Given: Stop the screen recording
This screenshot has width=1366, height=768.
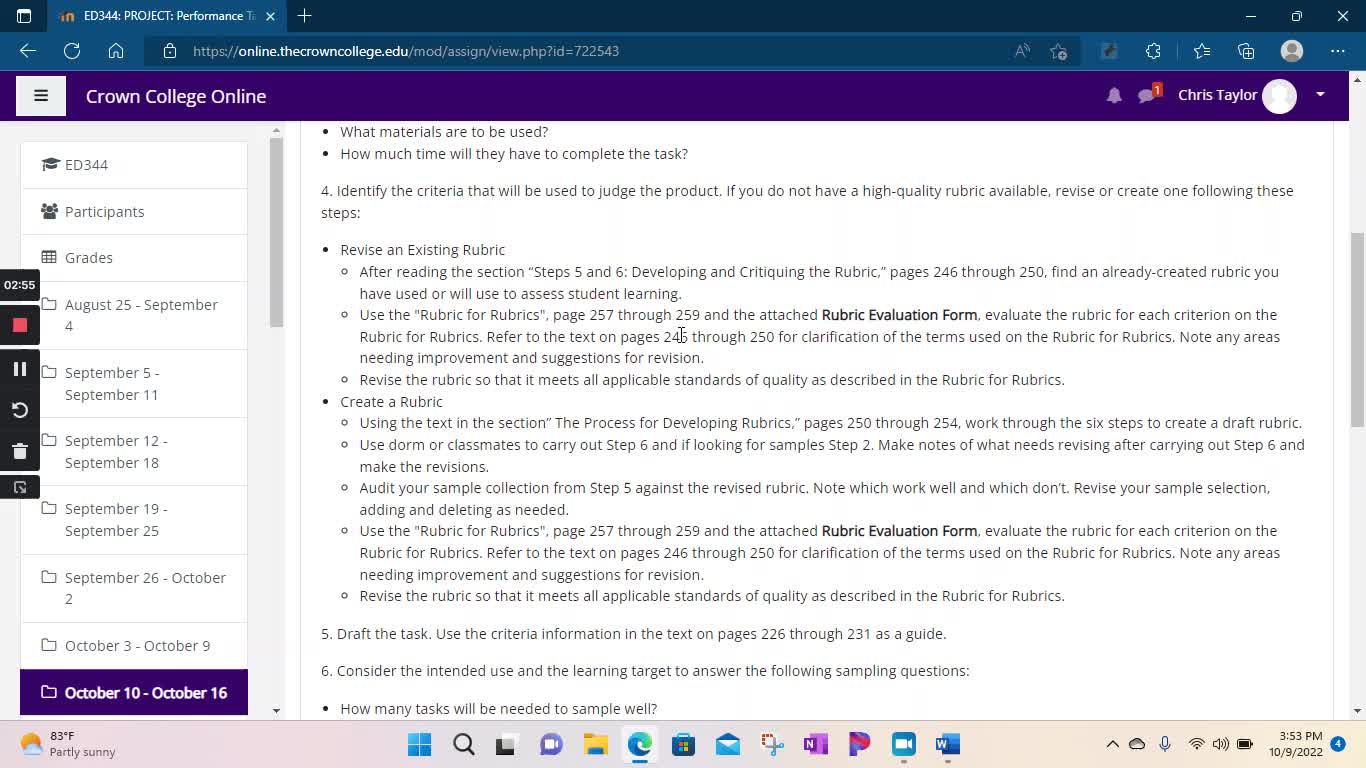Looking at the screenshot, I should [19, 325].
